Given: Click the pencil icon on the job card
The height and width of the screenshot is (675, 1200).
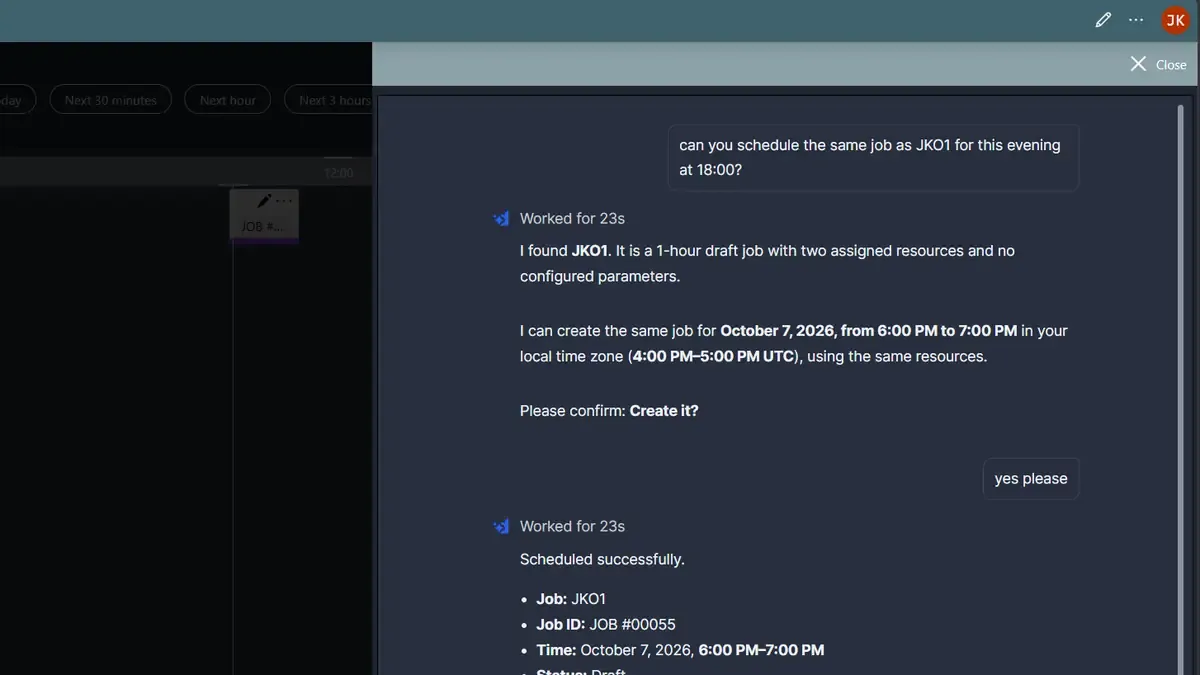Looking at the screenshot, I should (x=264, y=201).
